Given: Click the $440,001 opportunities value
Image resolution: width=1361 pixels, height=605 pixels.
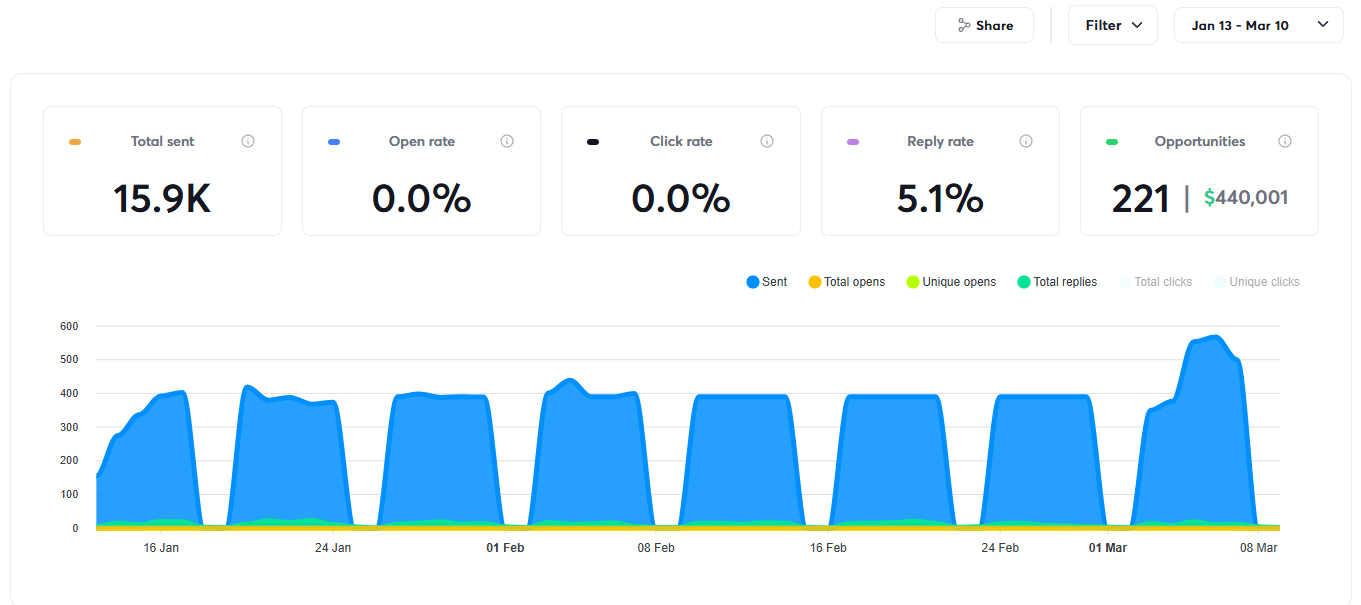Looking at the screenshot, I should click(1246, 198).
